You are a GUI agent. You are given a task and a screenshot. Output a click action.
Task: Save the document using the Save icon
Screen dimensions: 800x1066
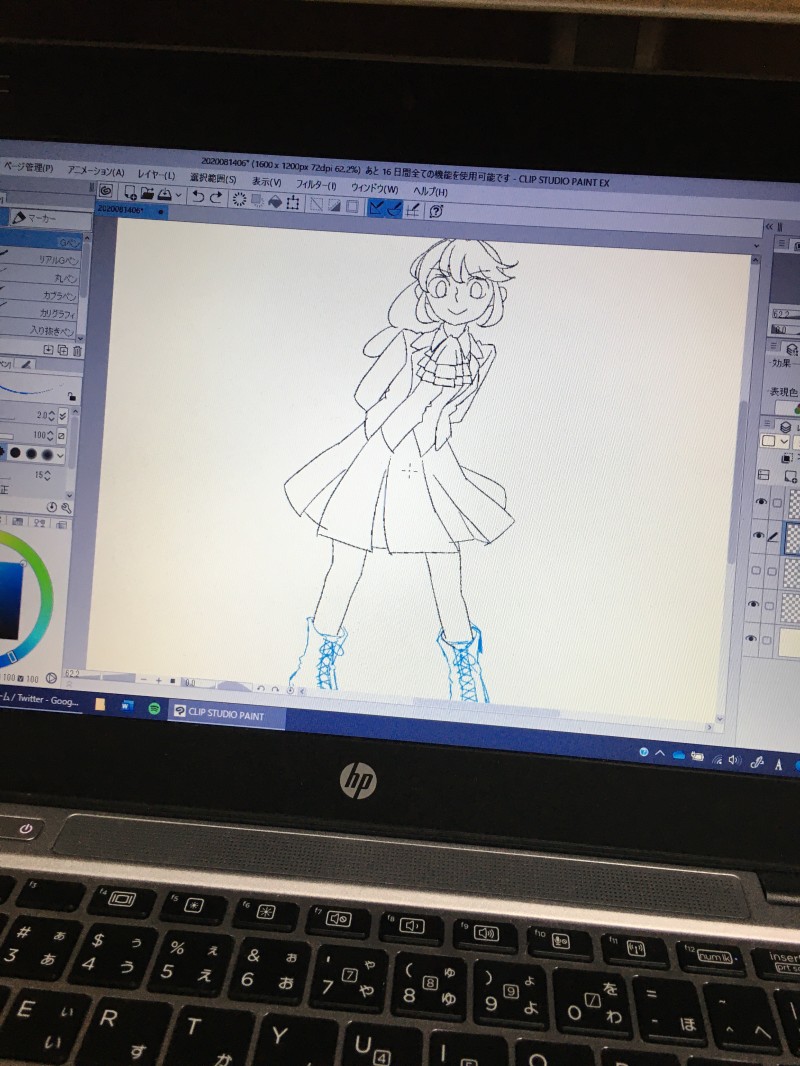164,195
